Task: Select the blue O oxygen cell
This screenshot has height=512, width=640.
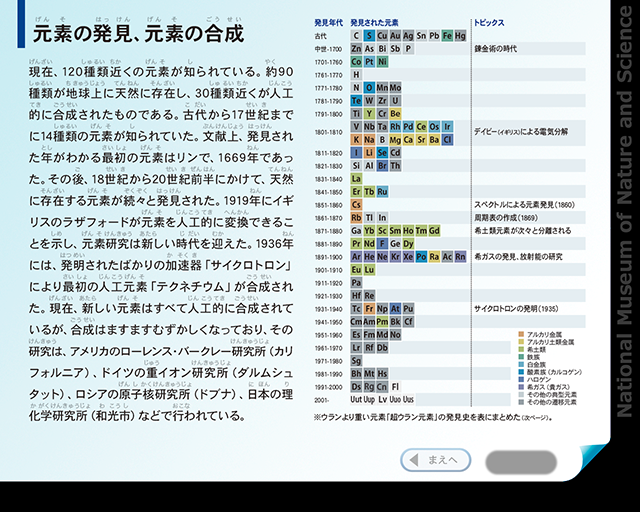Action: (x=369, y=88)
